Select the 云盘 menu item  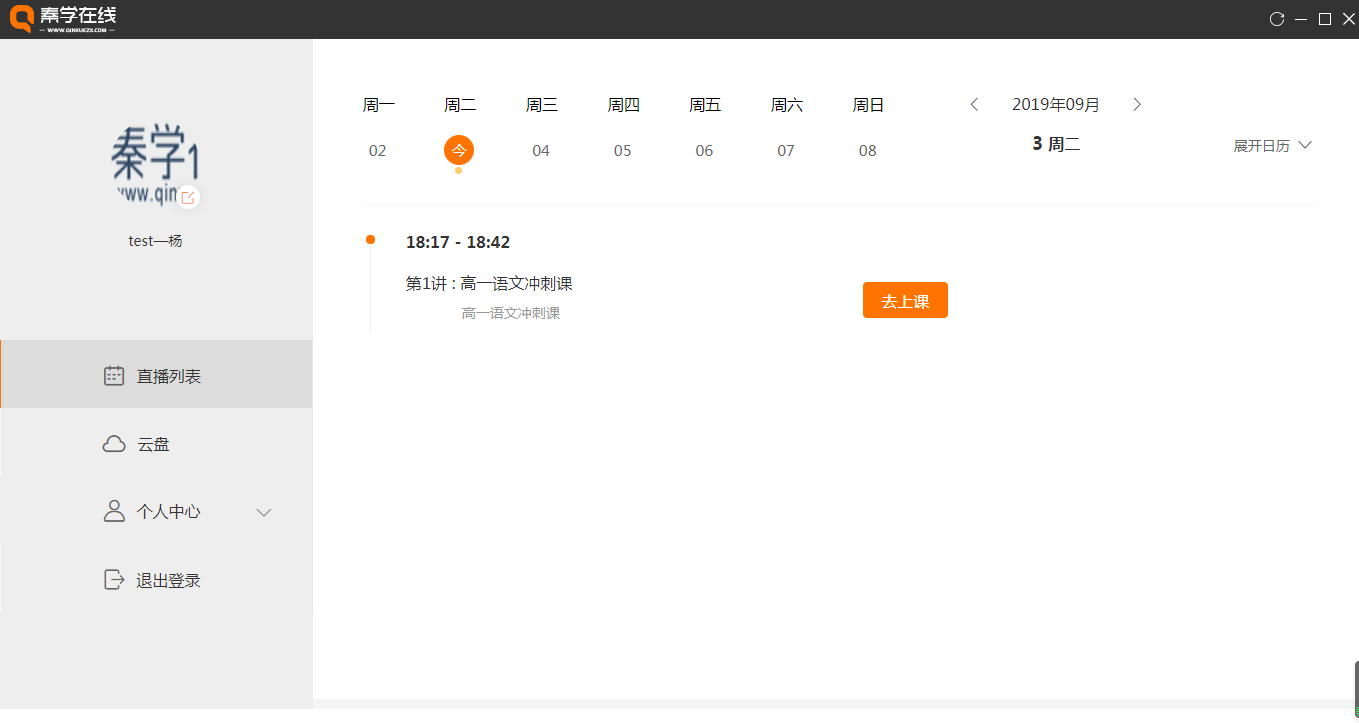click(x=156, y=442)
